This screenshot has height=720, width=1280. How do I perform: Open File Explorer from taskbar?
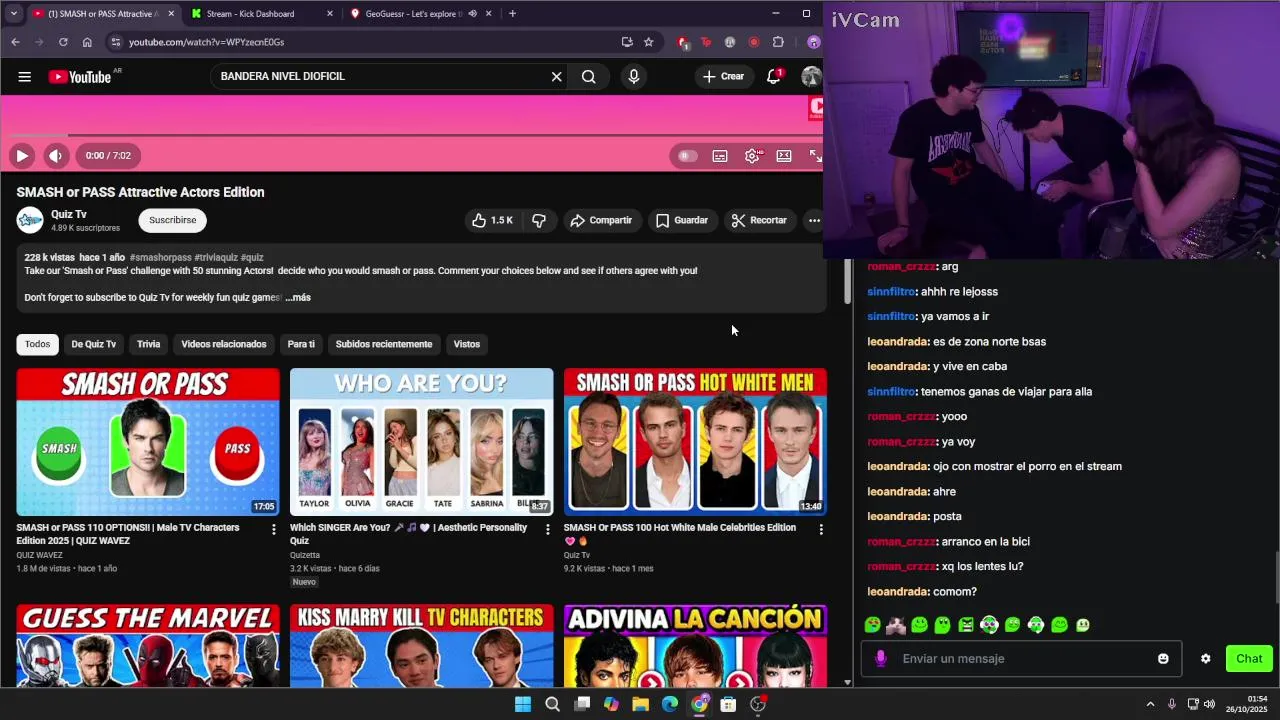pyautogui.click(x=640, y=704)
